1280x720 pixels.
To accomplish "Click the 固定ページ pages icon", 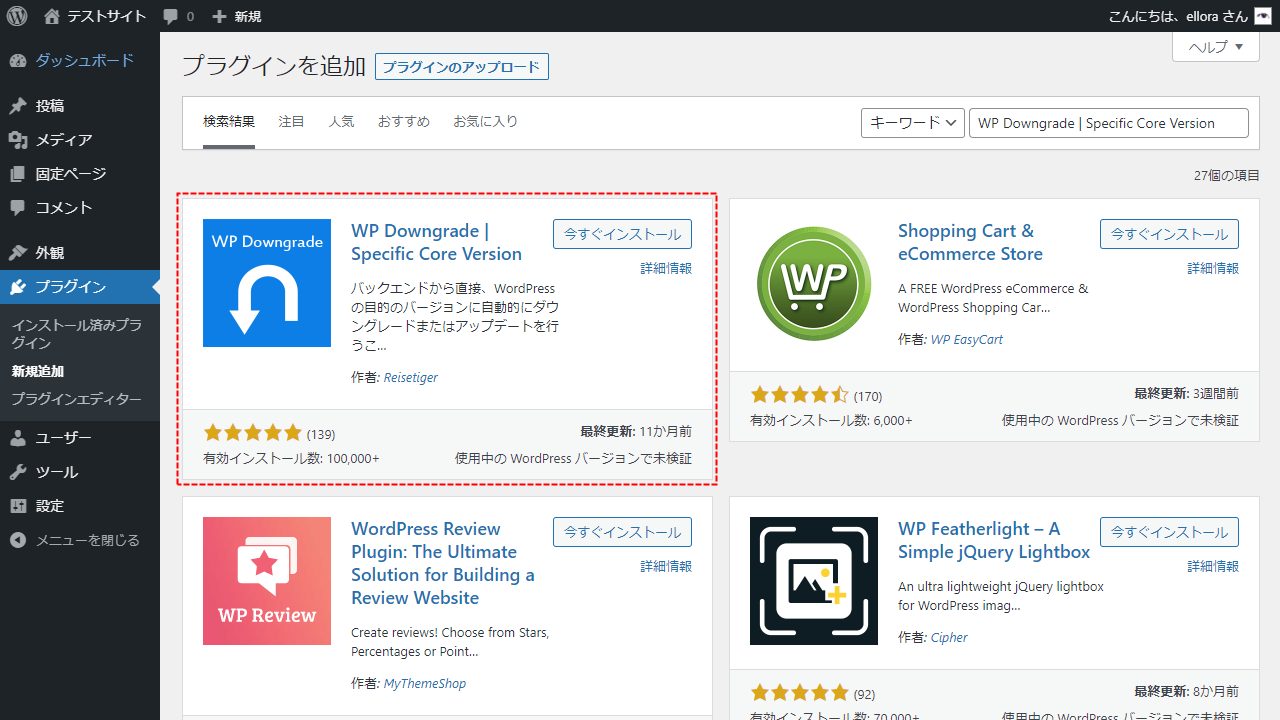I will pyautogui.click(x=18, y=174).
